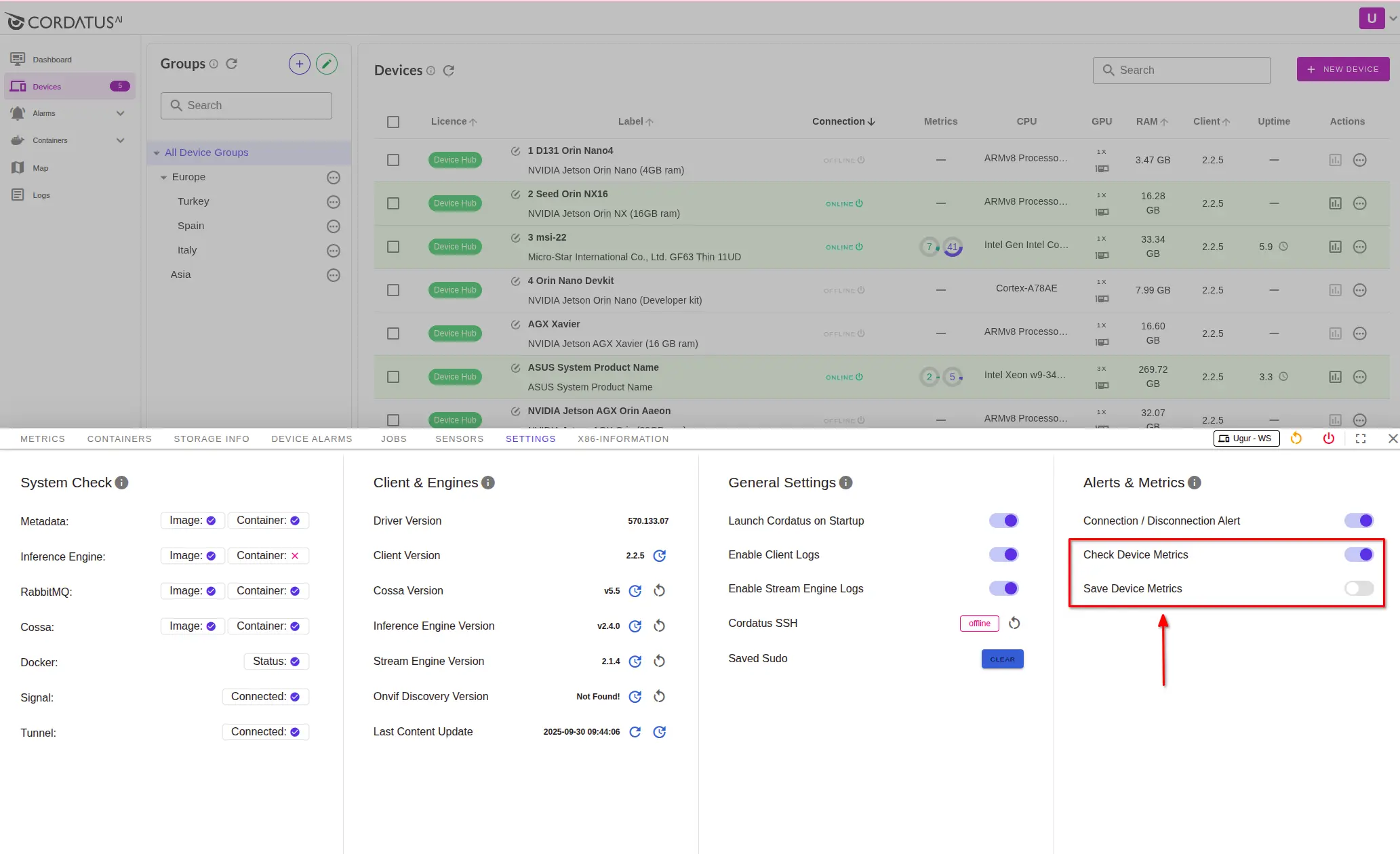Open the options menu for the Turkey group
The width and height of the screenshot is (1400, 854).
click(x=333, y=201)
